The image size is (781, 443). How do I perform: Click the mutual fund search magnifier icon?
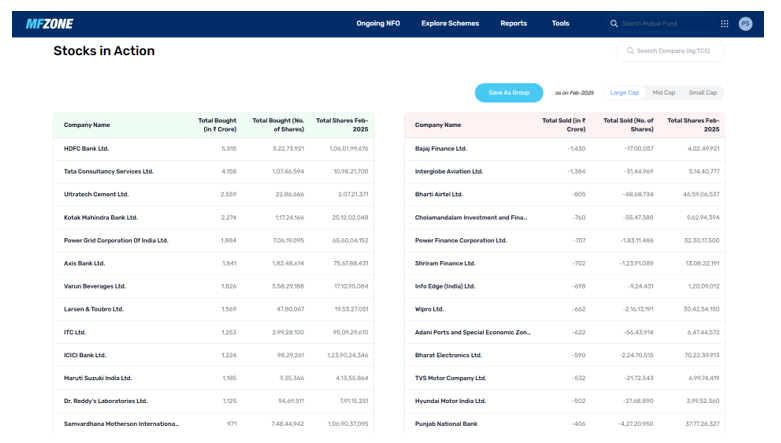pos(614,23)
